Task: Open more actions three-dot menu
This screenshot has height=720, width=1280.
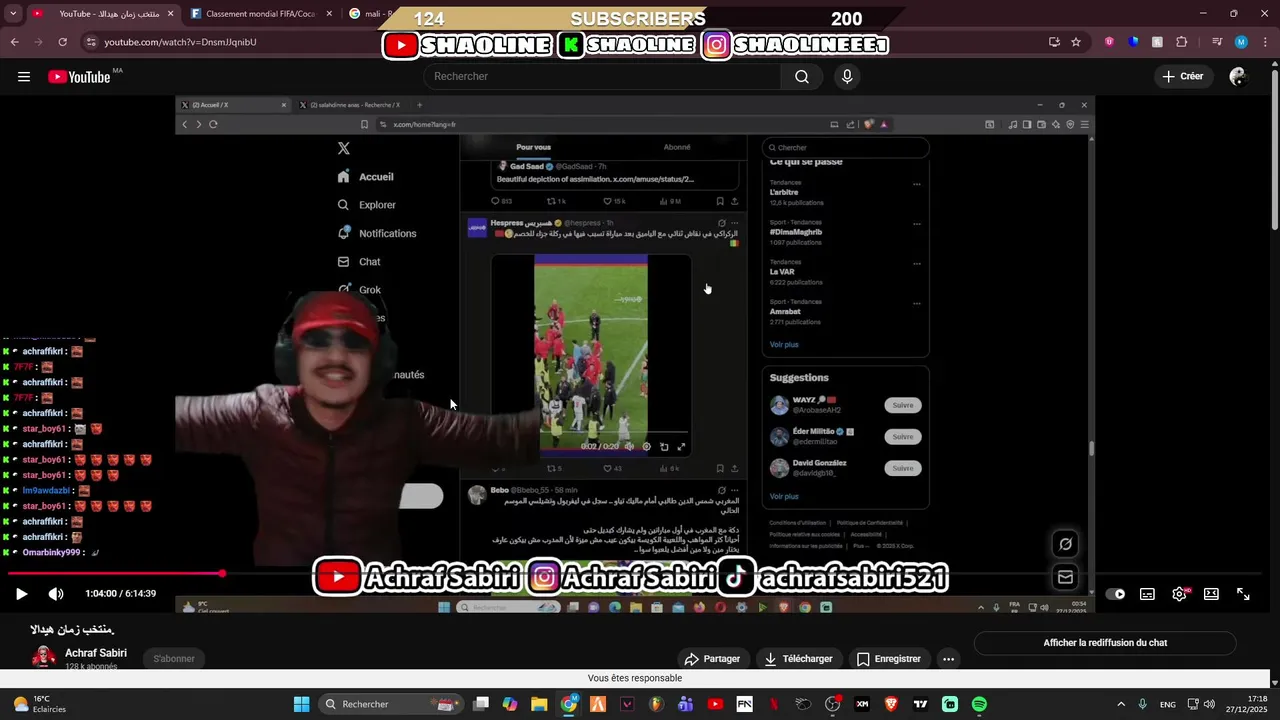Action: point(949,659)
